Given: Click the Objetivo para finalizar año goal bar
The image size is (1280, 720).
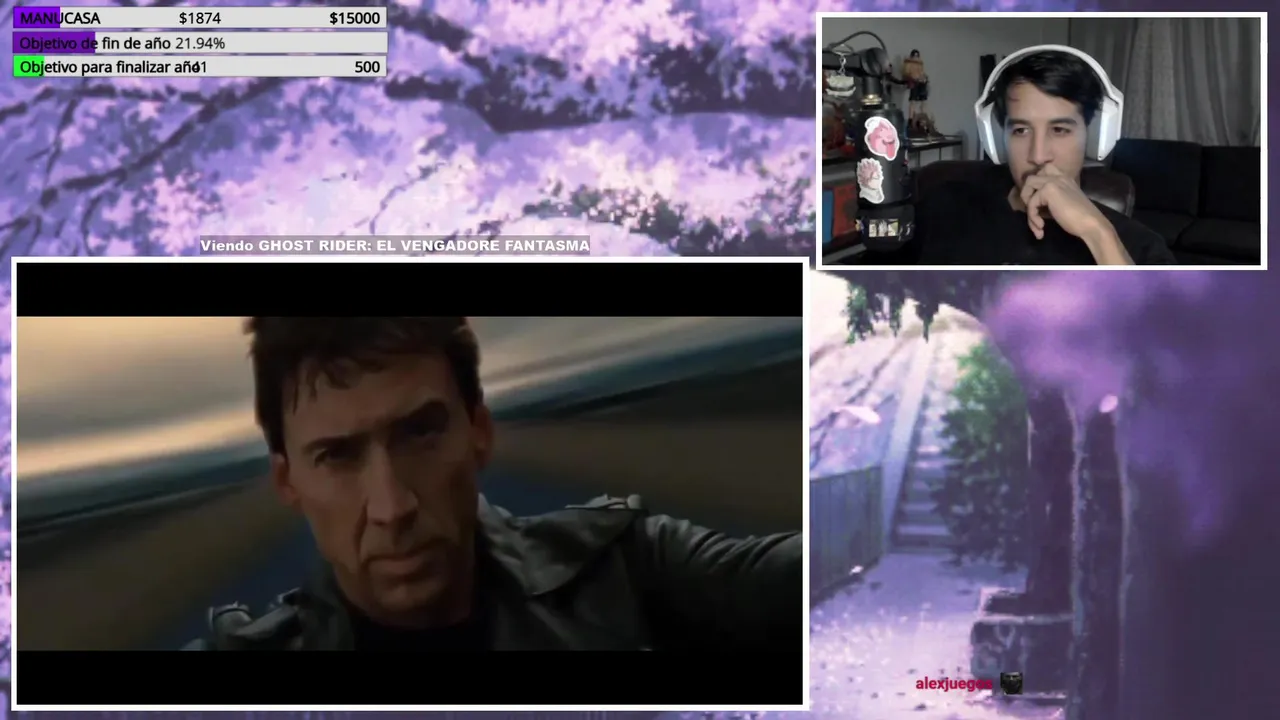Looking at the screenshot, I should [200, 67].
